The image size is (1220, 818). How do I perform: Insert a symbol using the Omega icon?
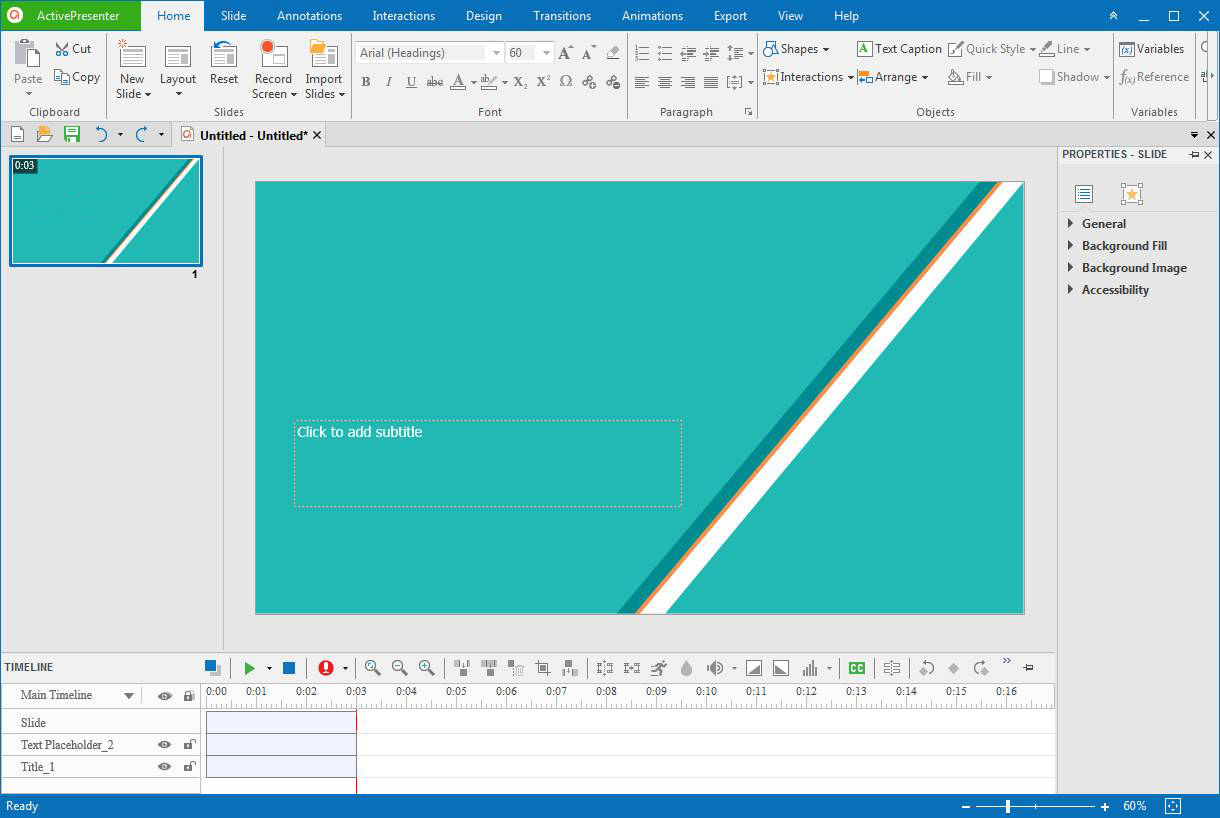pos(566,82)
